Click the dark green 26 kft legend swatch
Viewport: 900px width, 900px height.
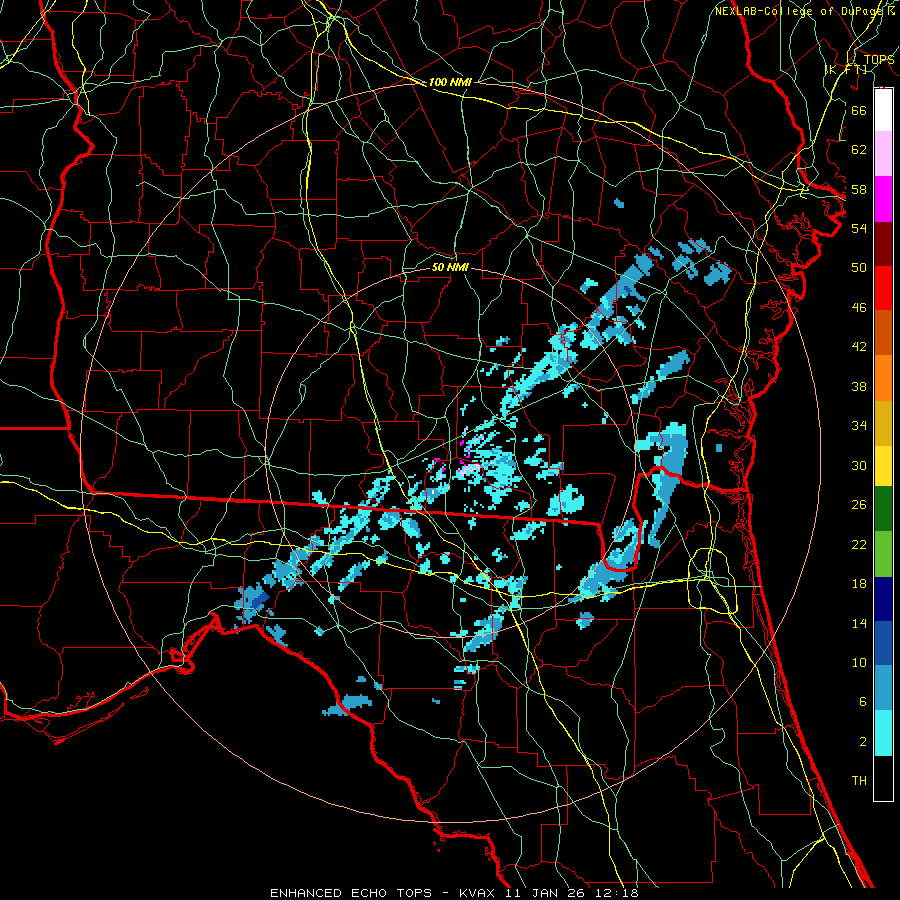(x=883, y=509)
